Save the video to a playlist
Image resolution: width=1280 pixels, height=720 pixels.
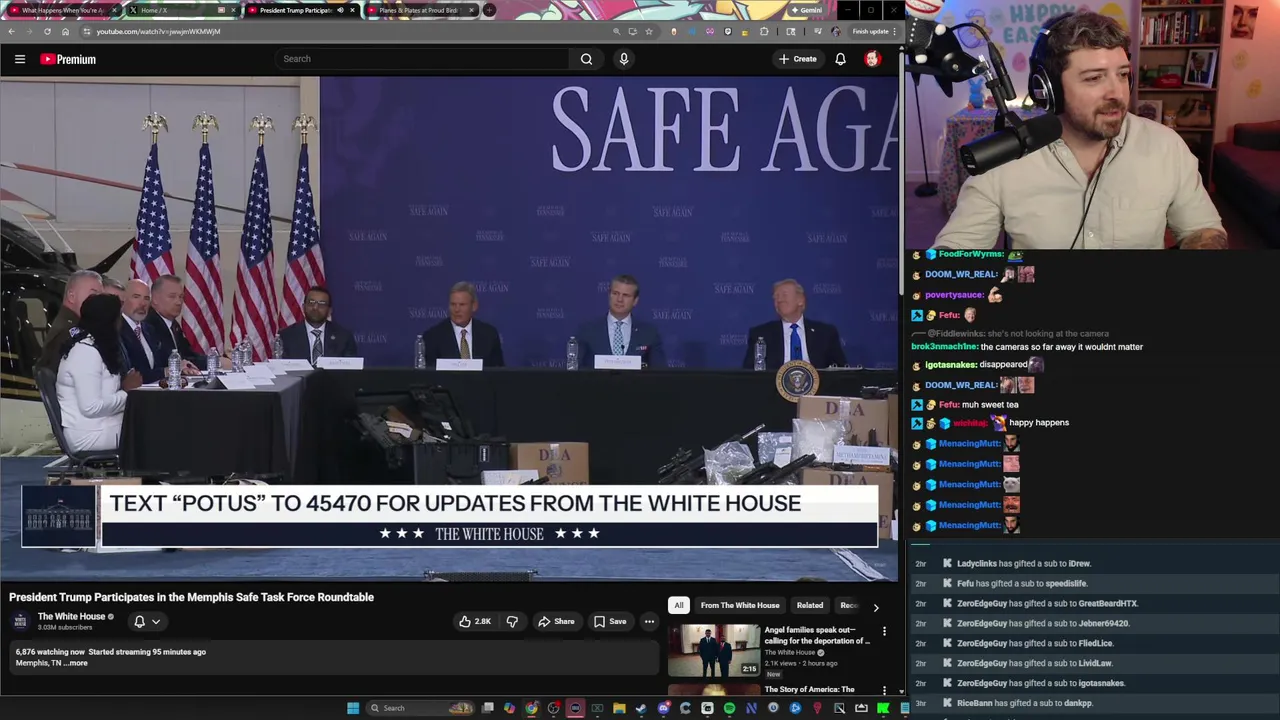(610, 621)
